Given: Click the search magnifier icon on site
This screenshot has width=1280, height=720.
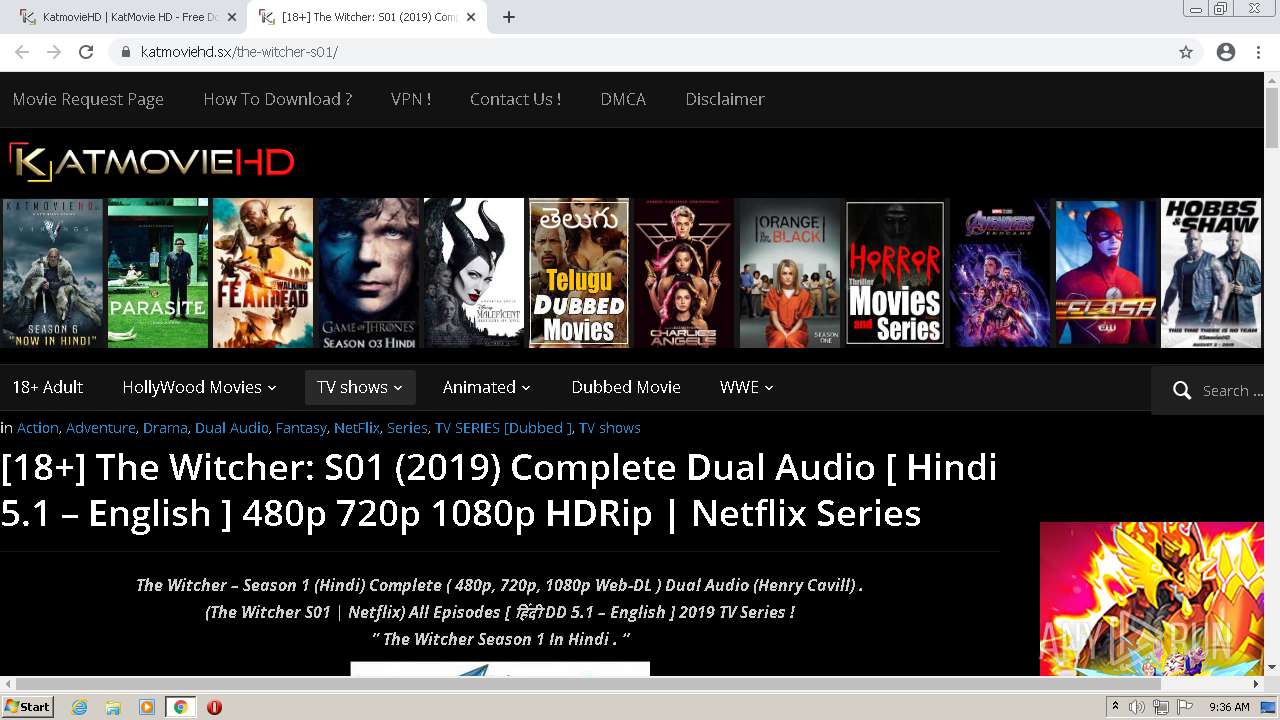Looking at the screenshot, I should tap(1182, 390).
